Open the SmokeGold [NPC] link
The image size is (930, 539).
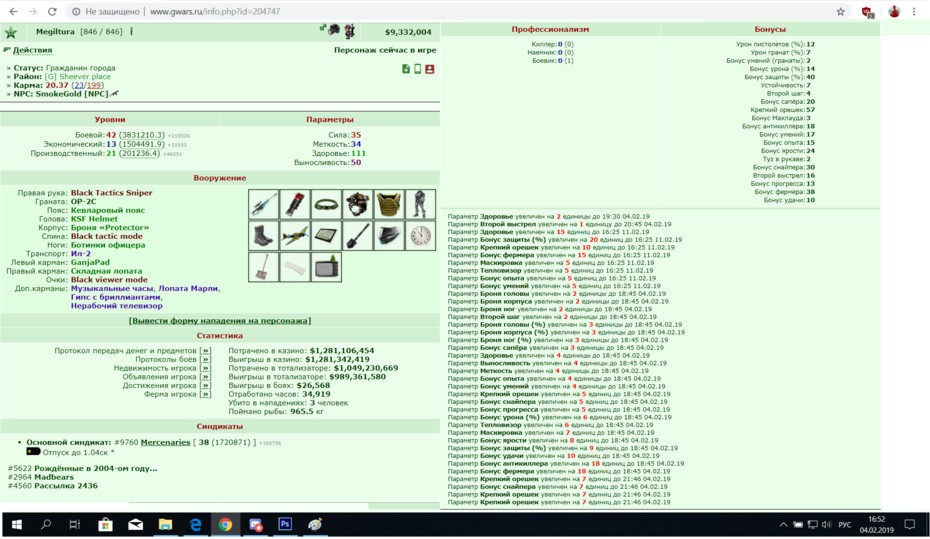click(x=72, y=94)
